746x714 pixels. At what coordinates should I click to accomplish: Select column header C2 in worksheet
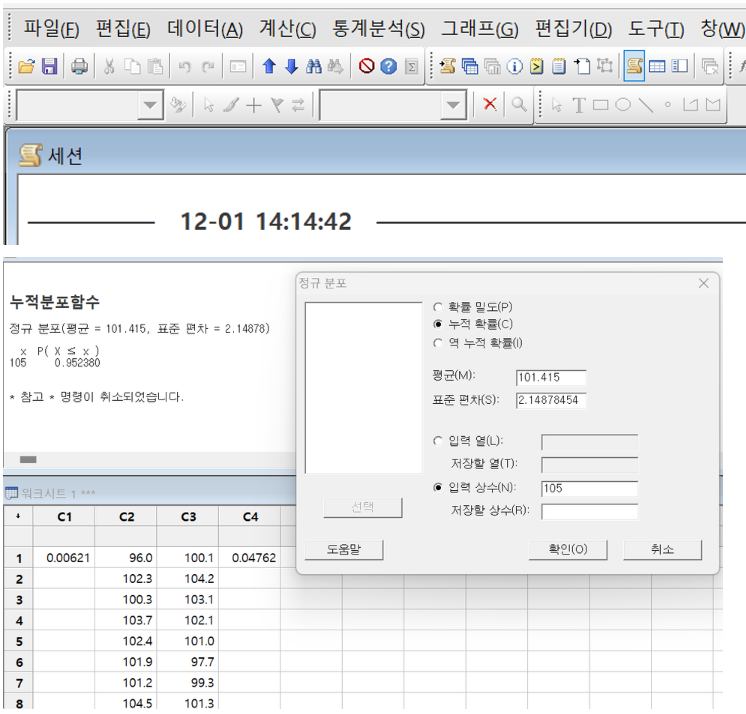[126, 517]
